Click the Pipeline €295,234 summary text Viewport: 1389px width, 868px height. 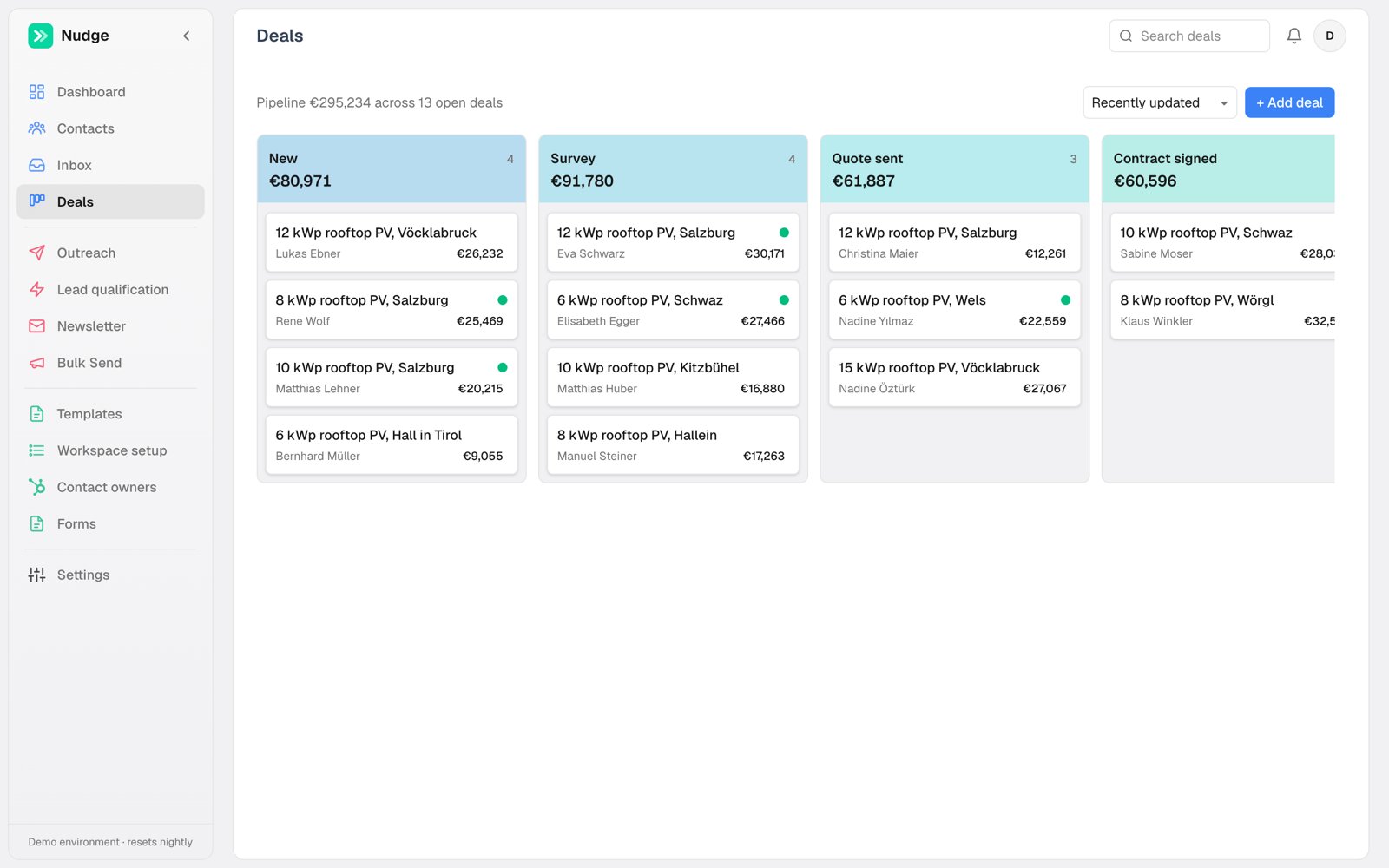[x=379, y=102]
